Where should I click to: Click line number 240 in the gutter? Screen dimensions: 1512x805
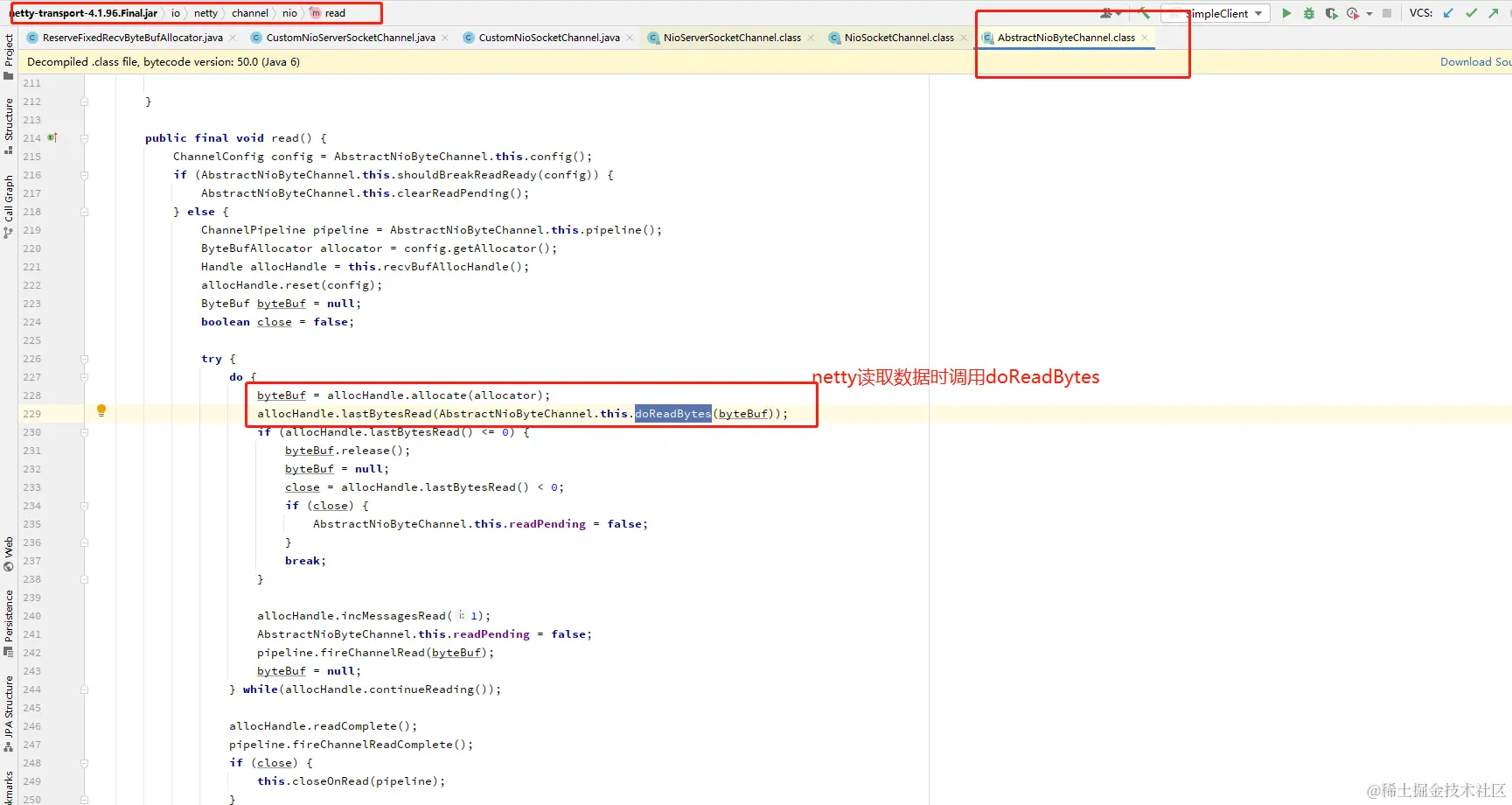point(32,616)
